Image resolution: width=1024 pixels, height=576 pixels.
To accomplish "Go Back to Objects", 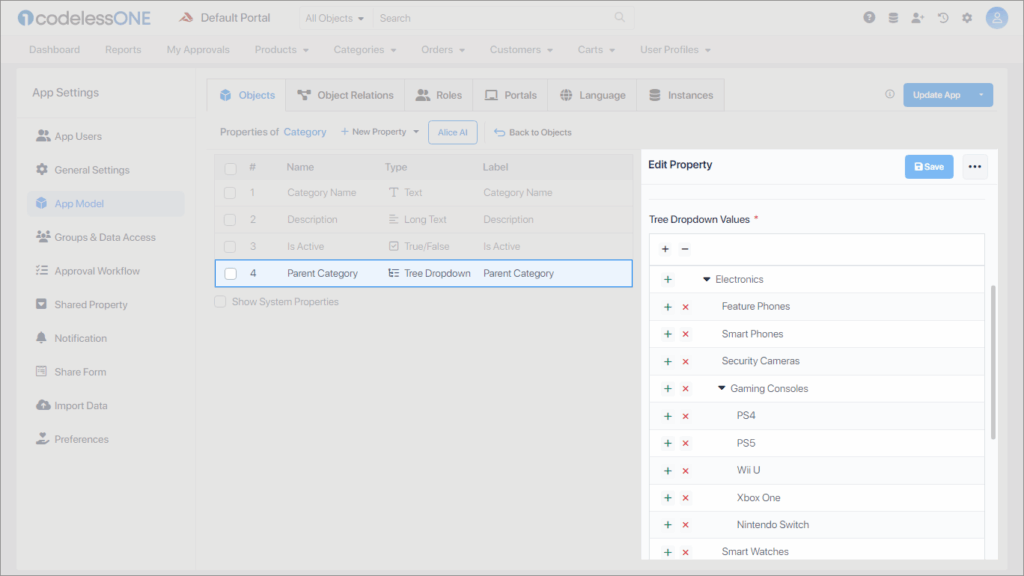I will point(533,132).
